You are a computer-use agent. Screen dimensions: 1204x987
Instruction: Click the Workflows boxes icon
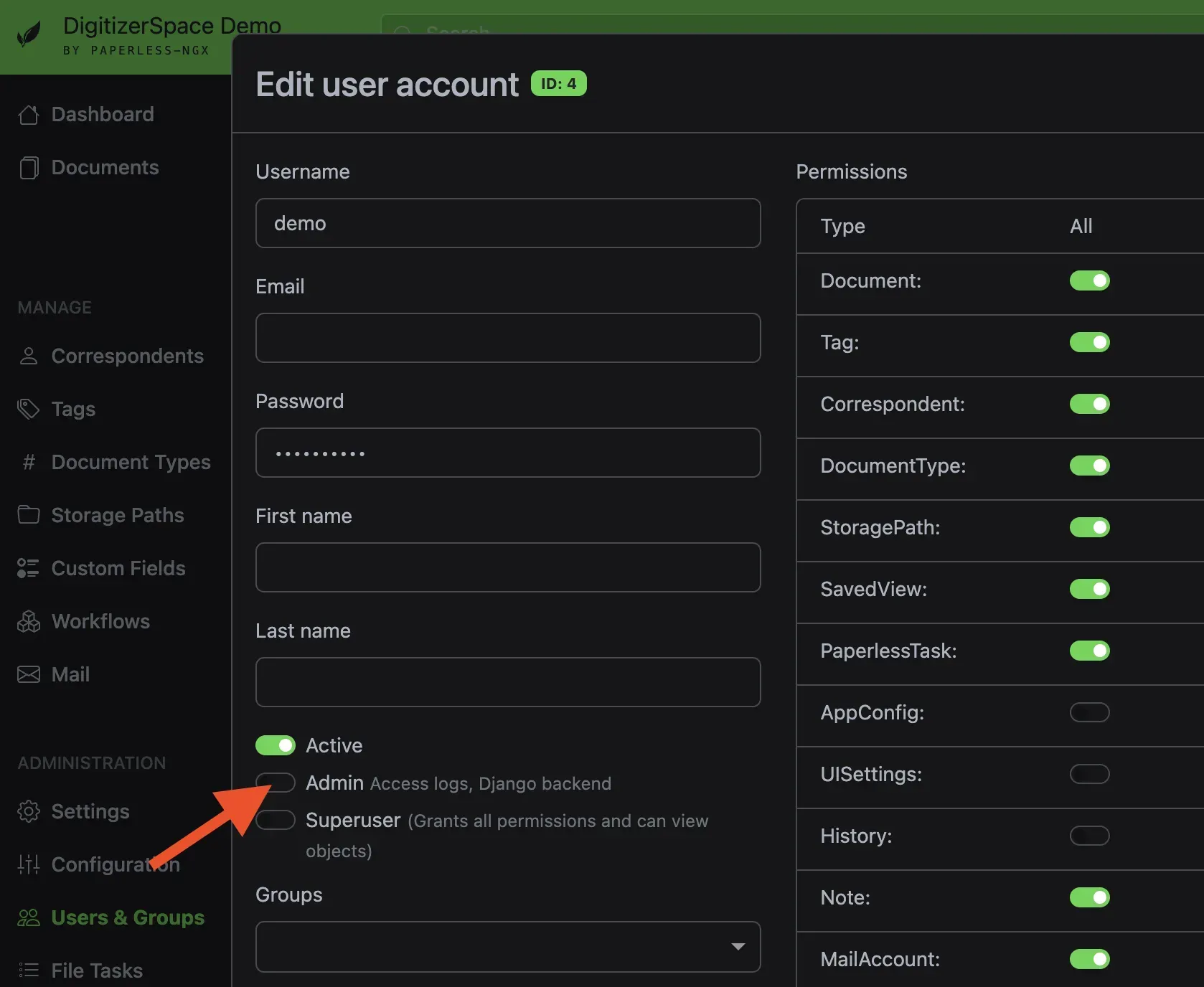[x=29, y=621]
